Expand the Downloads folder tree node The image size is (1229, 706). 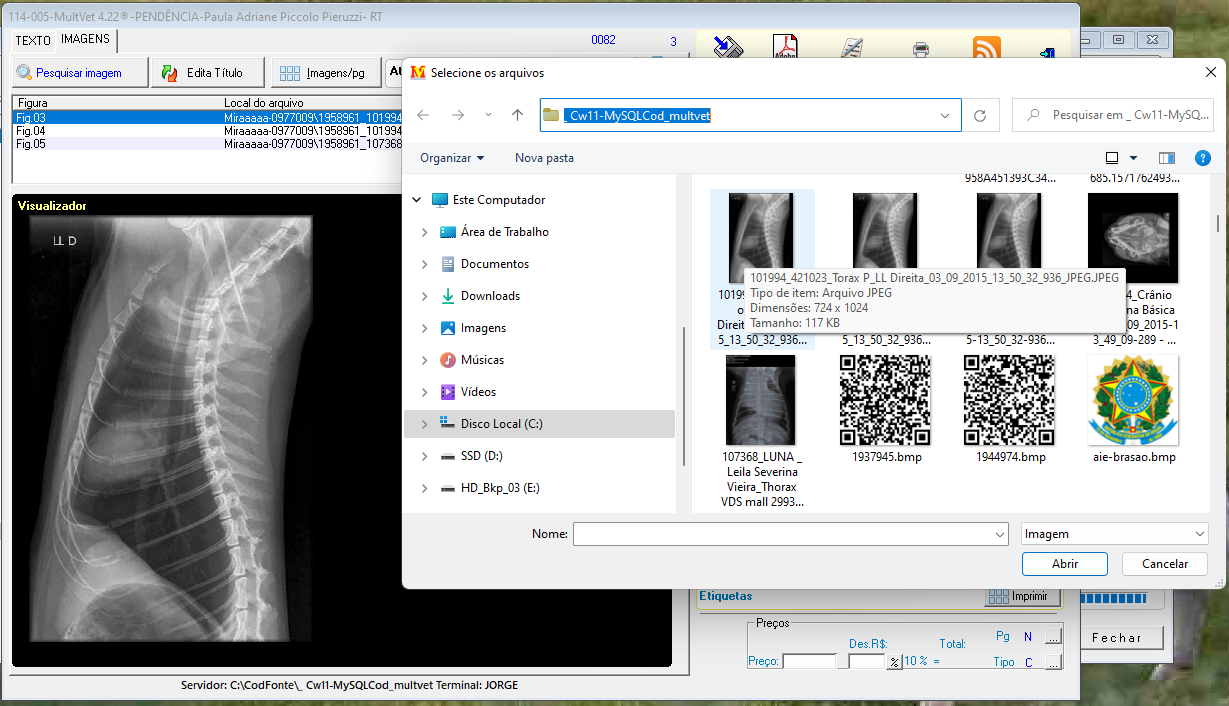coord(425,296)
